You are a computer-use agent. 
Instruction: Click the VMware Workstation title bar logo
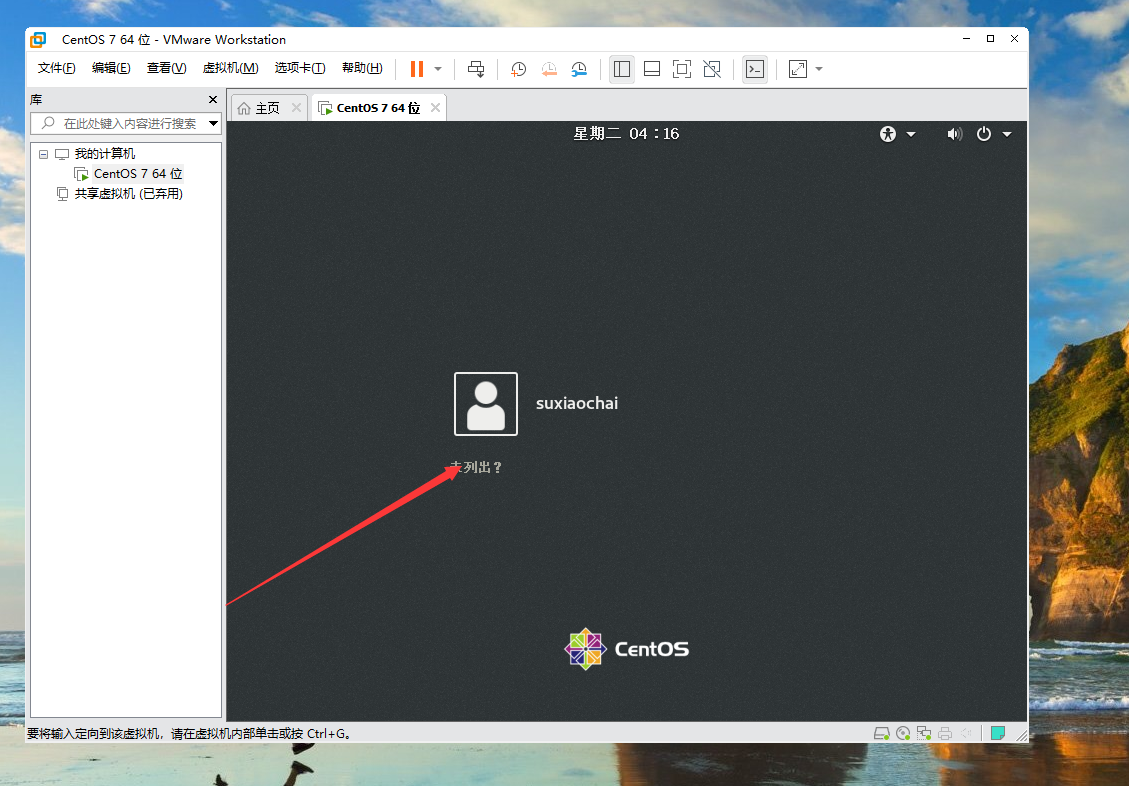coord(37,40)
